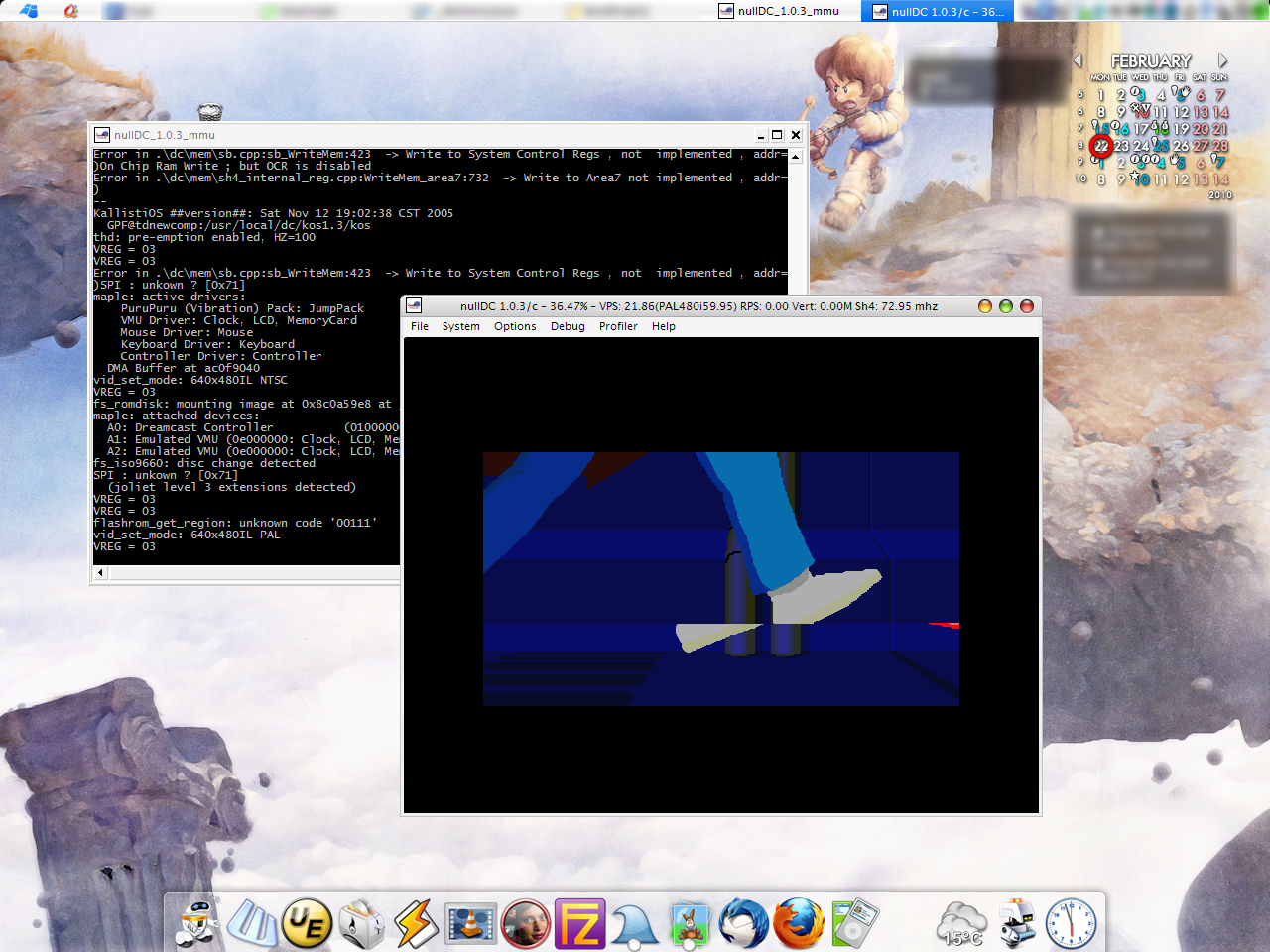
Task: Open the System menu in nullDC
Action: point(460,326)
